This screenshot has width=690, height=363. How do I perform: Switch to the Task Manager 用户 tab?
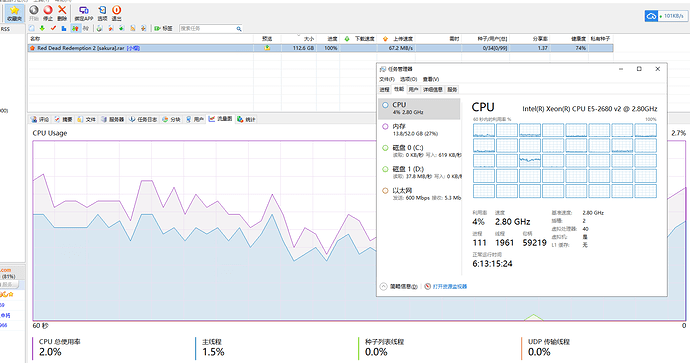tap(413, 89)
